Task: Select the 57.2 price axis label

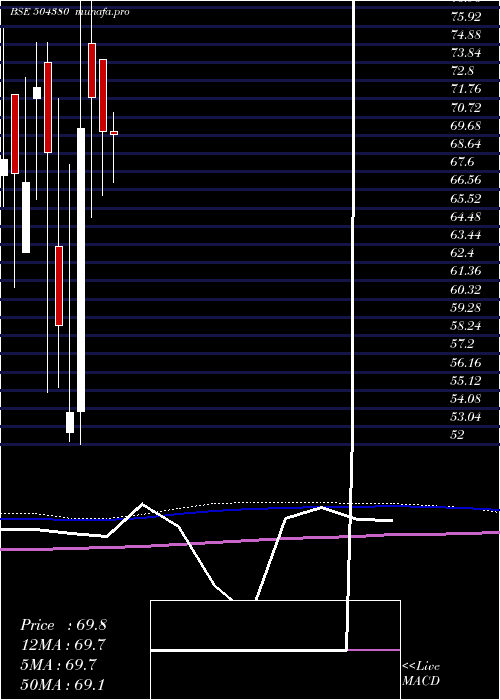Action: (x=462, y=344)
